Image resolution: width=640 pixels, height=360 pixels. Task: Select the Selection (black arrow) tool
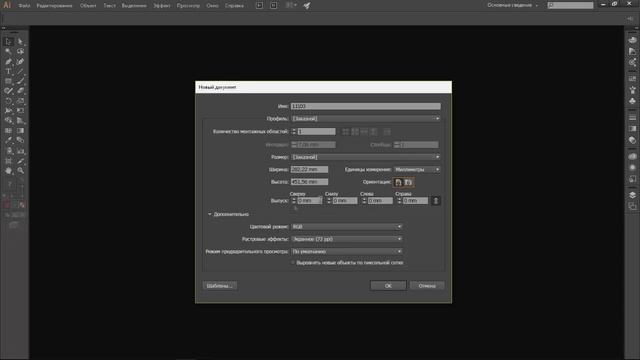click(x=8, y=42)
